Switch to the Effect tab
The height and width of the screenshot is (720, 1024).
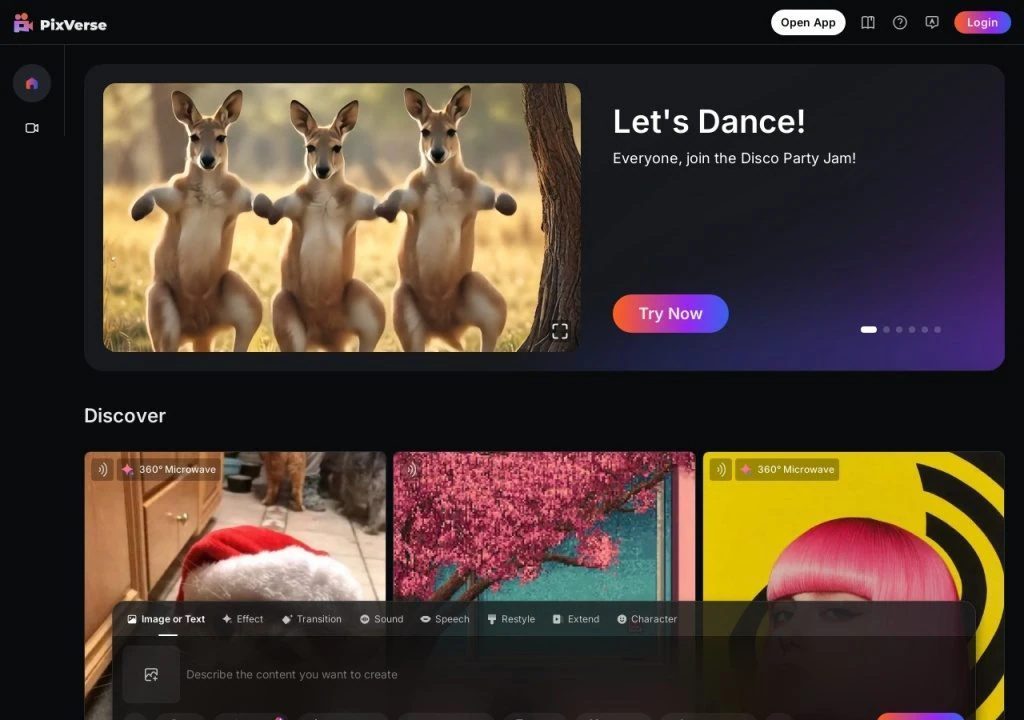point(243,619)
